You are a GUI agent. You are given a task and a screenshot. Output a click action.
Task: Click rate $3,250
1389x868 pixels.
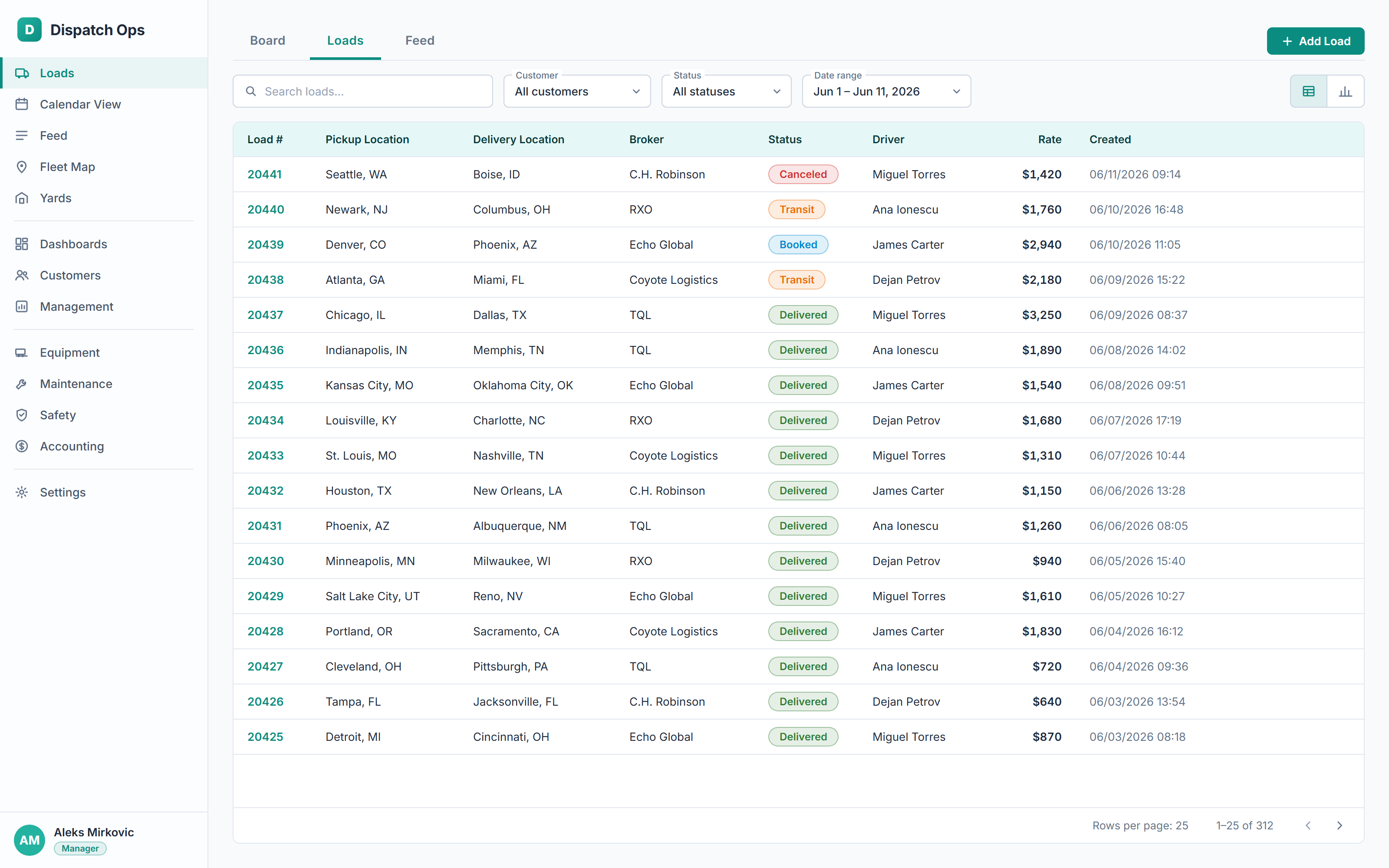pos(1041,315)
